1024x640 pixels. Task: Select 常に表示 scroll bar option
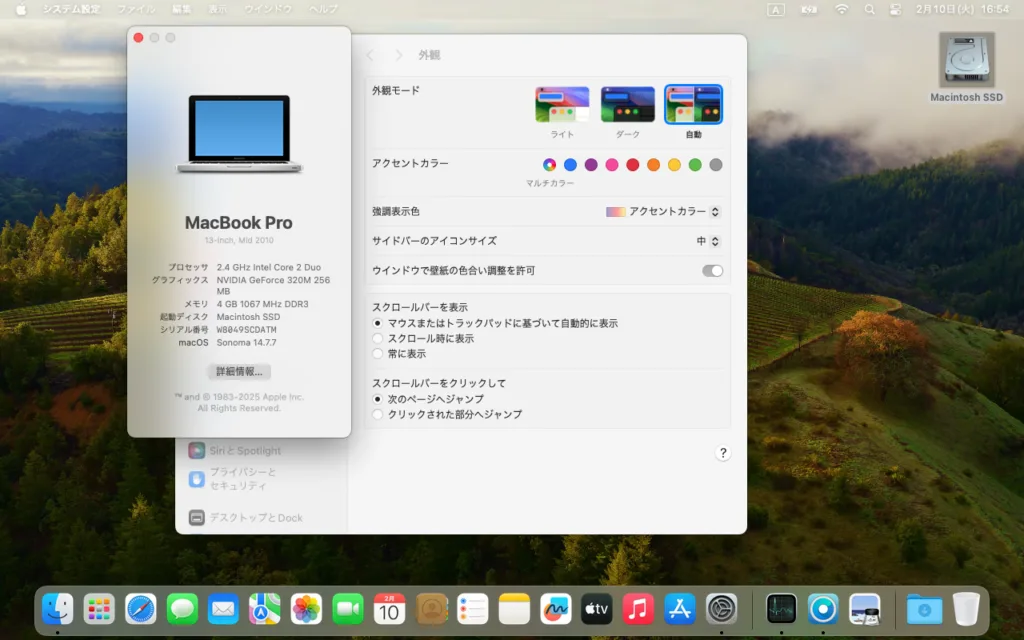point(378,354)
